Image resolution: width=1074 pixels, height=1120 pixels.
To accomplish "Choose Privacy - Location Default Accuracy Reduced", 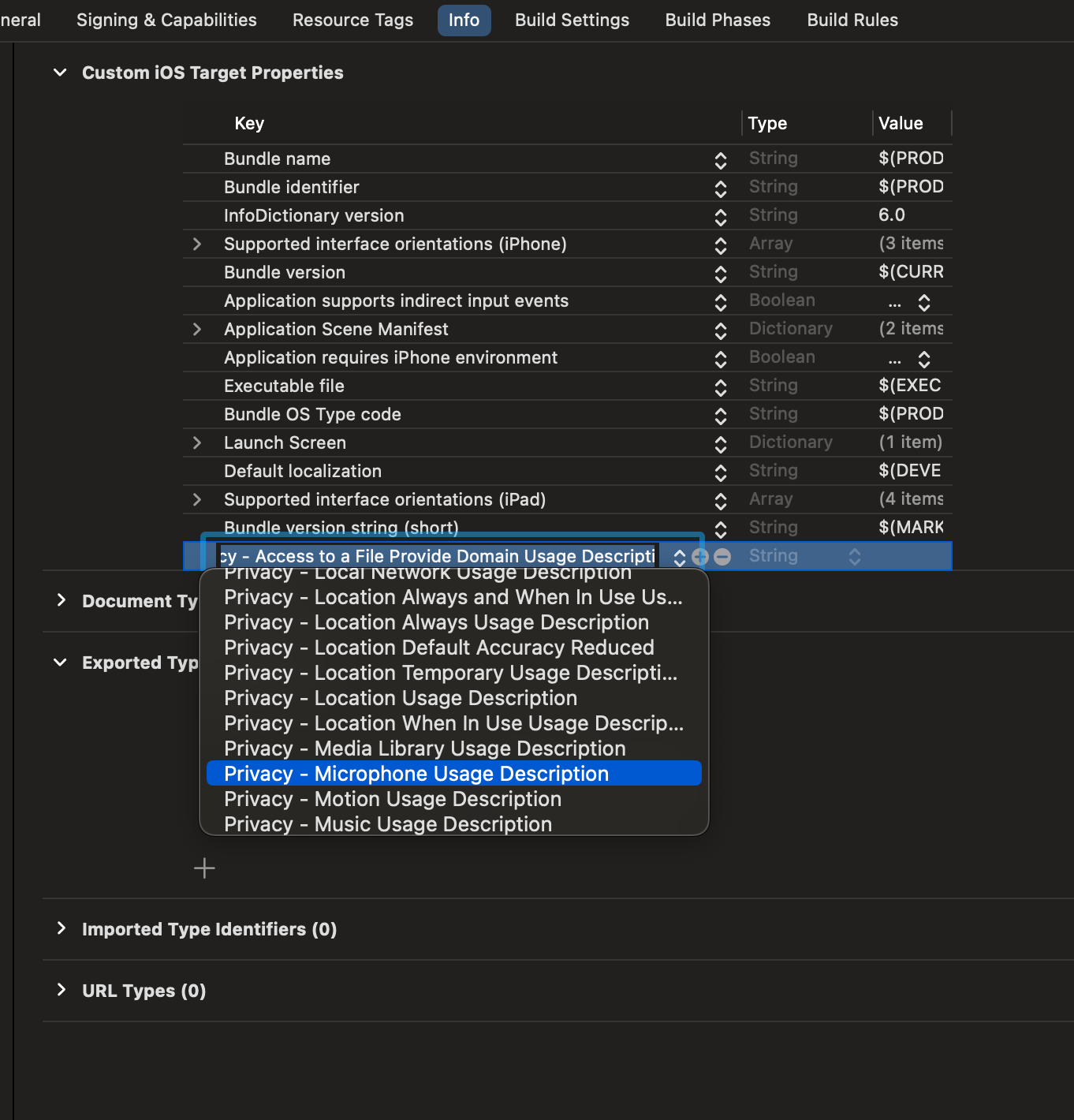I will 453,648.
